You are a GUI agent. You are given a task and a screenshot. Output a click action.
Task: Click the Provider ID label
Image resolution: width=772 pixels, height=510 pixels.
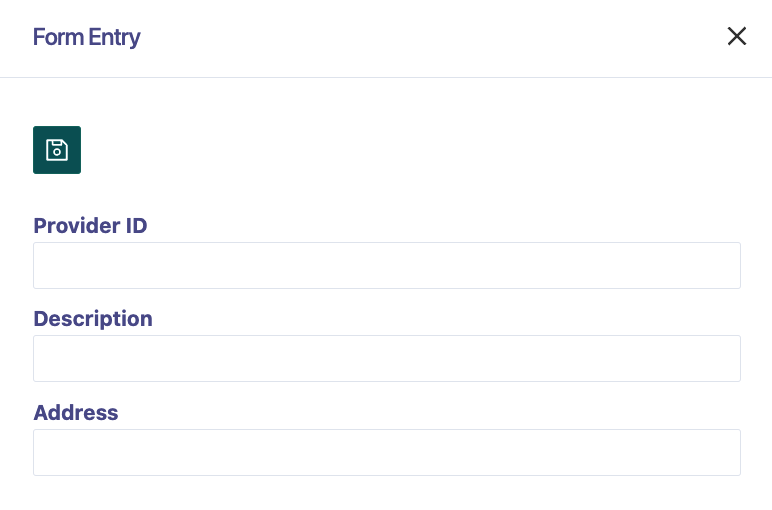click(90, 226)
